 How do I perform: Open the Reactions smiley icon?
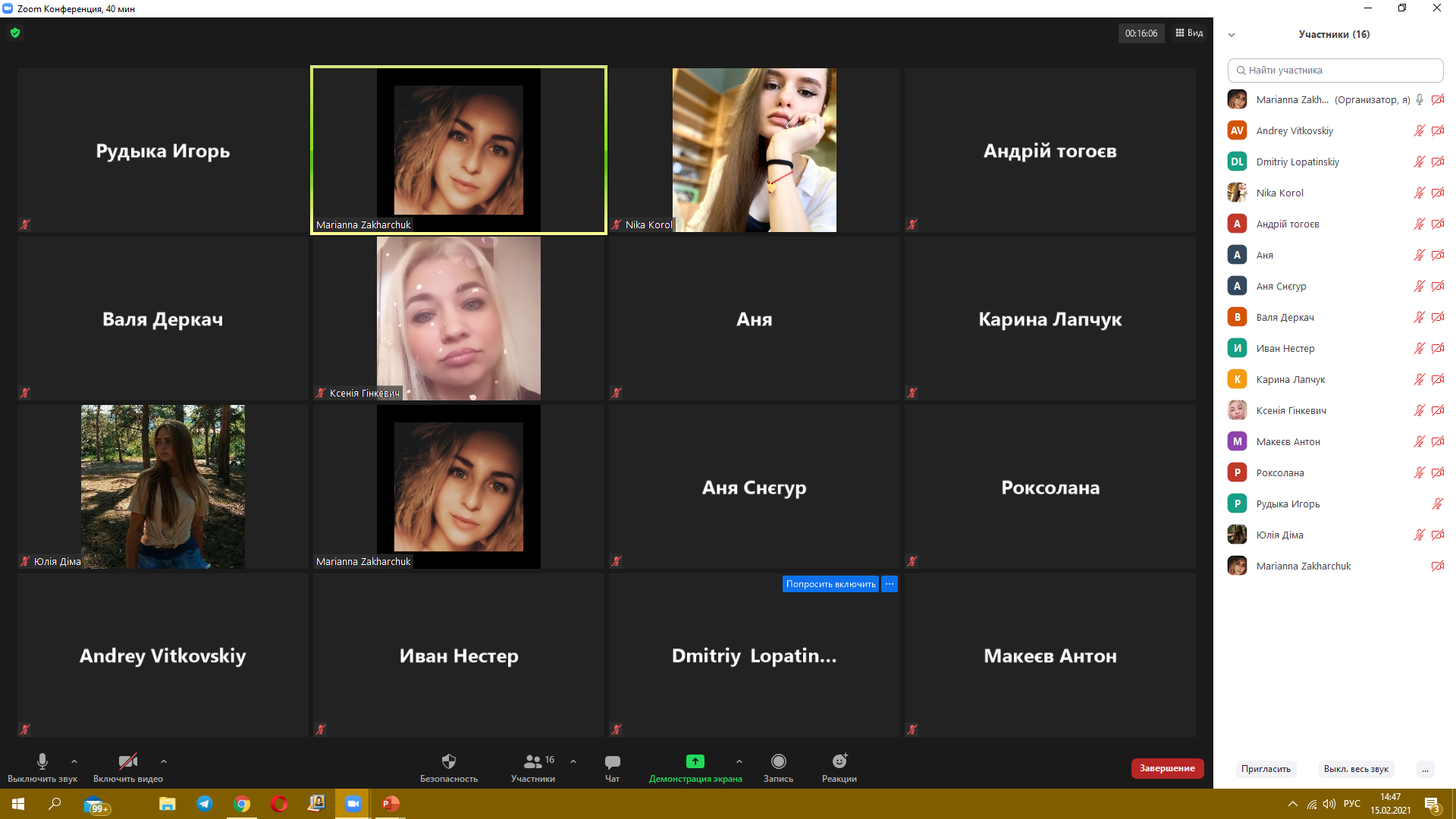click(x=839, y=761)
